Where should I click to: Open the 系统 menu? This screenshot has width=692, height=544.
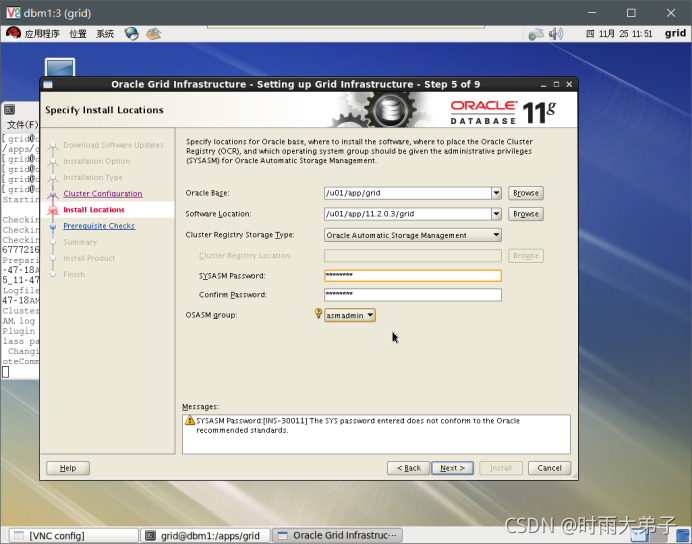[x=105, y=34]
